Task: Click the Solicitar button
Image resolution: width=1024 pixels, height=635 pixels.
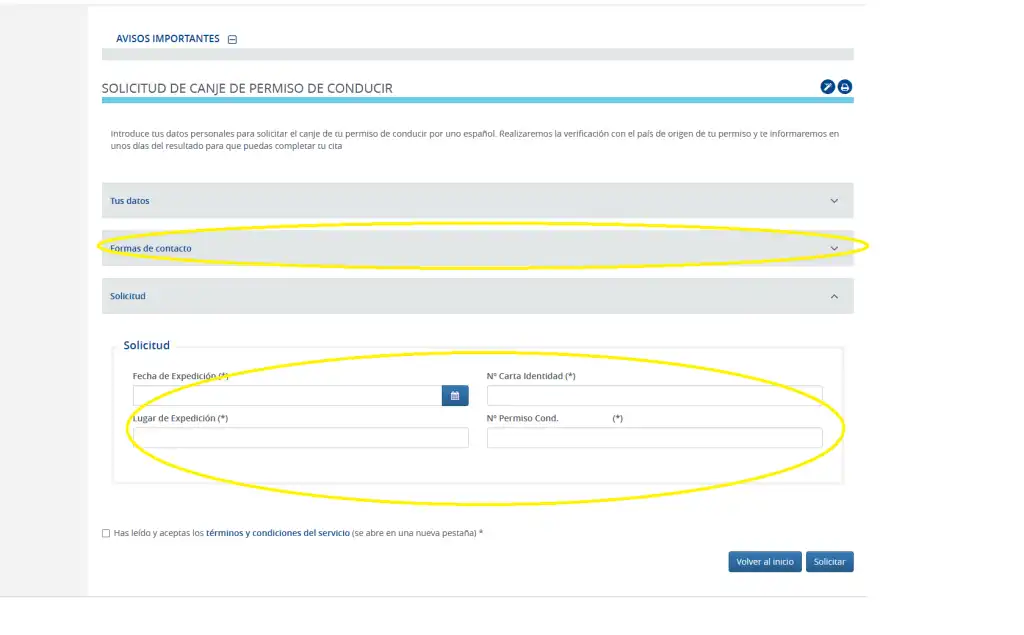Action: coord(829,562)
